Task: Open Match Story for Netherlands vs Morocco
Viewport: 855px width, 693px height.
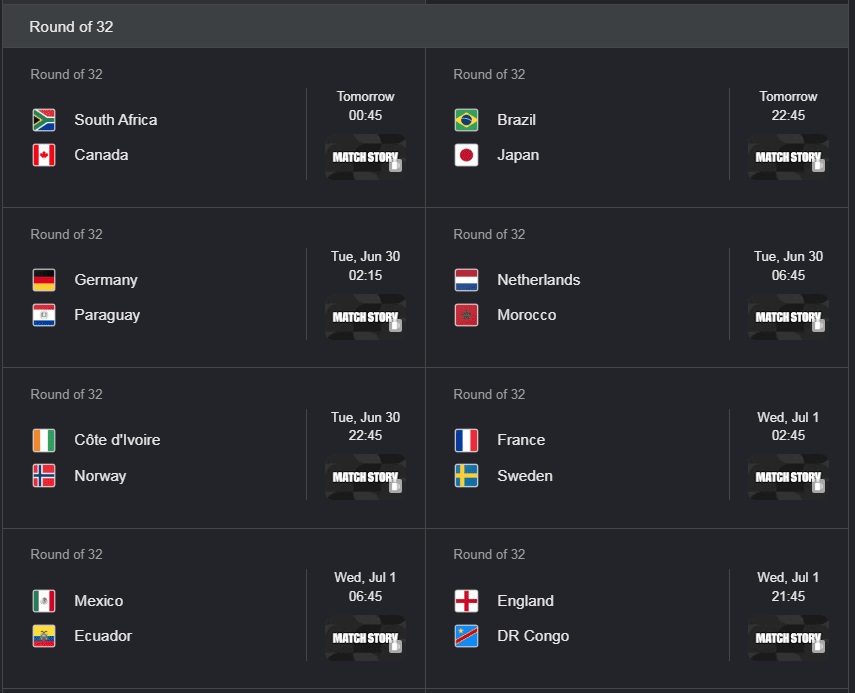Action: pyautogui.click(x=788, y=317)
